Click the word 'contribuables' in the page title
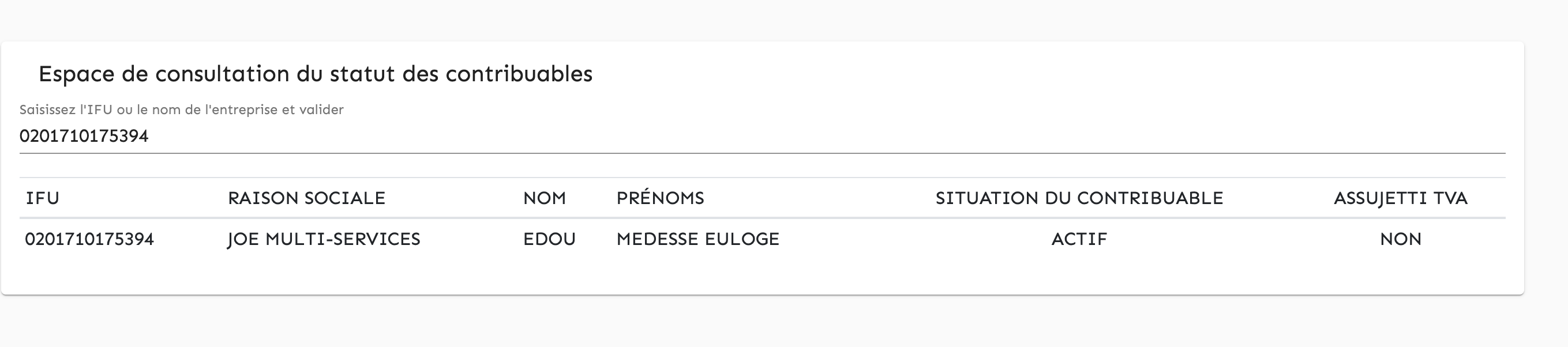1568x347 pixels. coord(519,74)
